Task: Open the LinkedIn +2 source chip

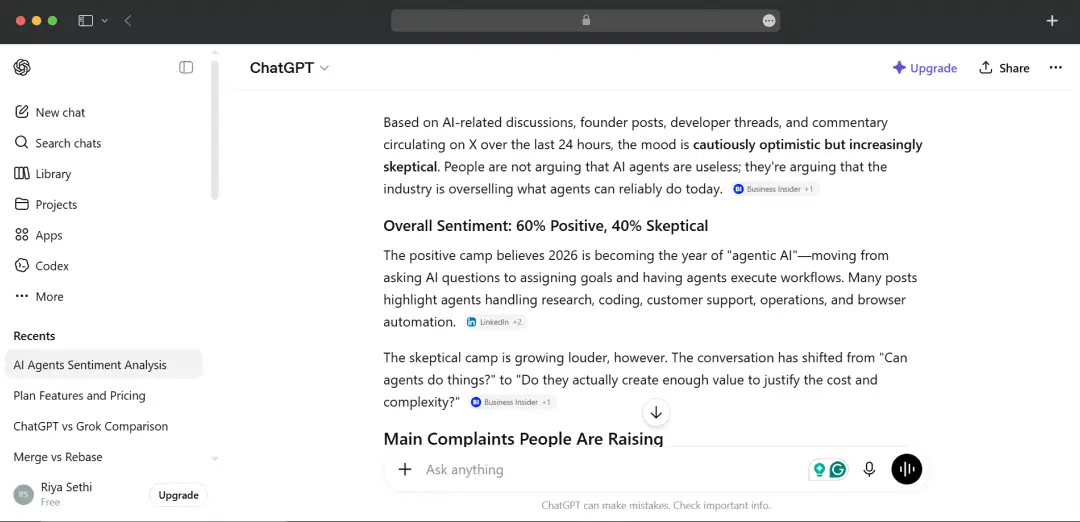Action: coord(495,322)
